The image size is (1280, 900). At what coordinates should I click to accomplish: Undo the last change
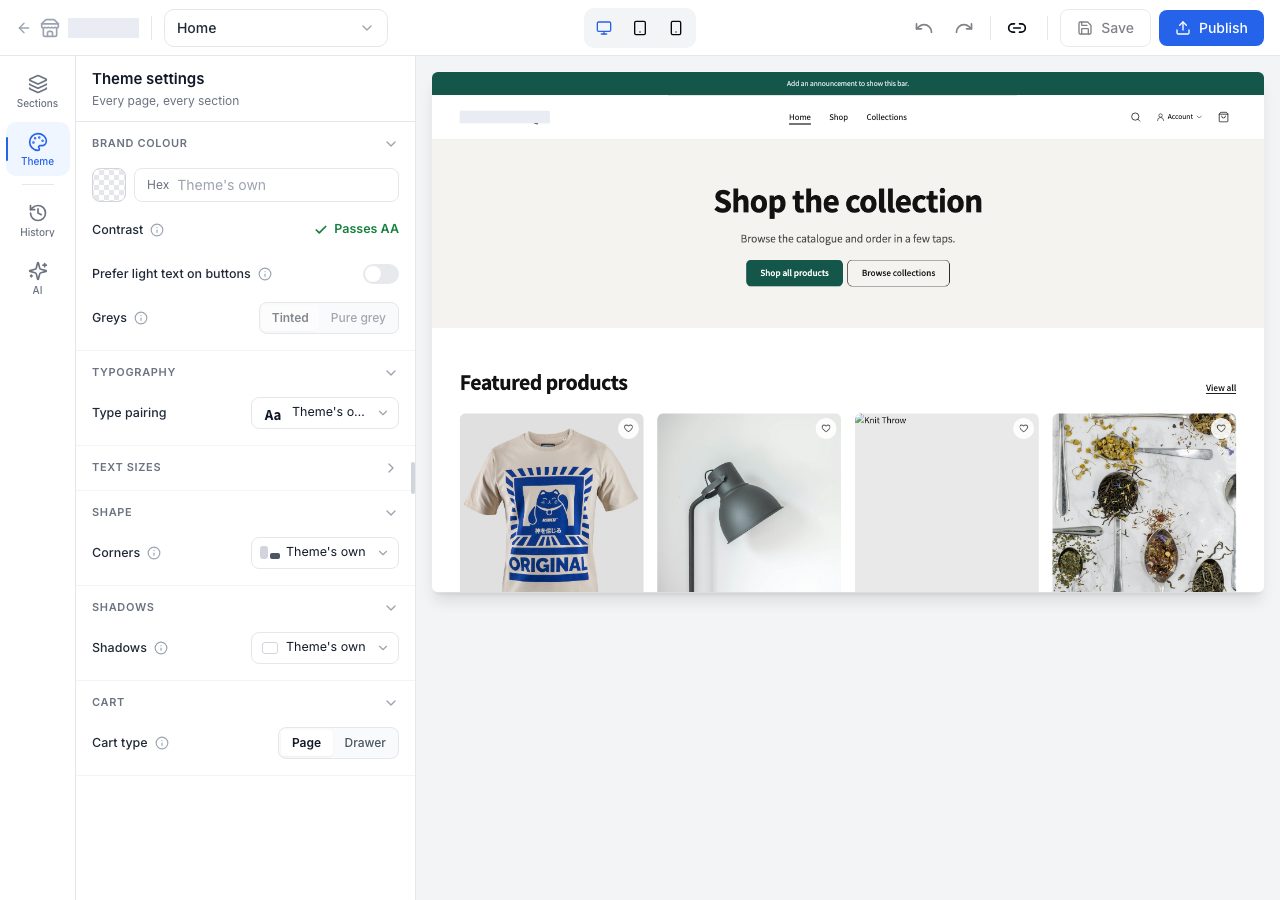tap(924, 28)
